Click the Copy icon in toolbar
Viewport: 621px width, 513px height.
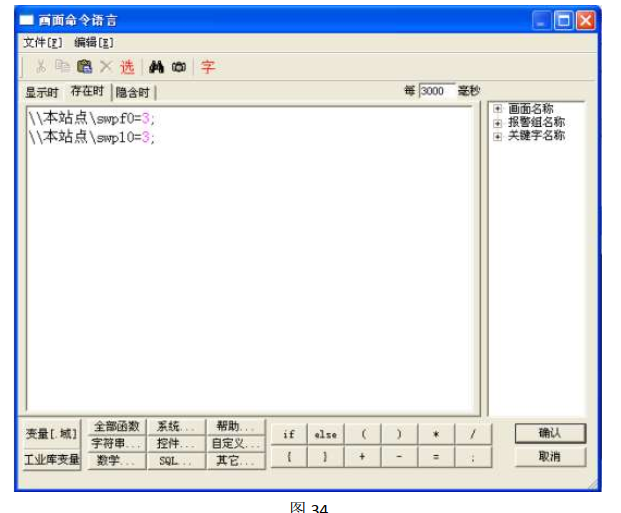pyautogui.click(x=62, y=67)
